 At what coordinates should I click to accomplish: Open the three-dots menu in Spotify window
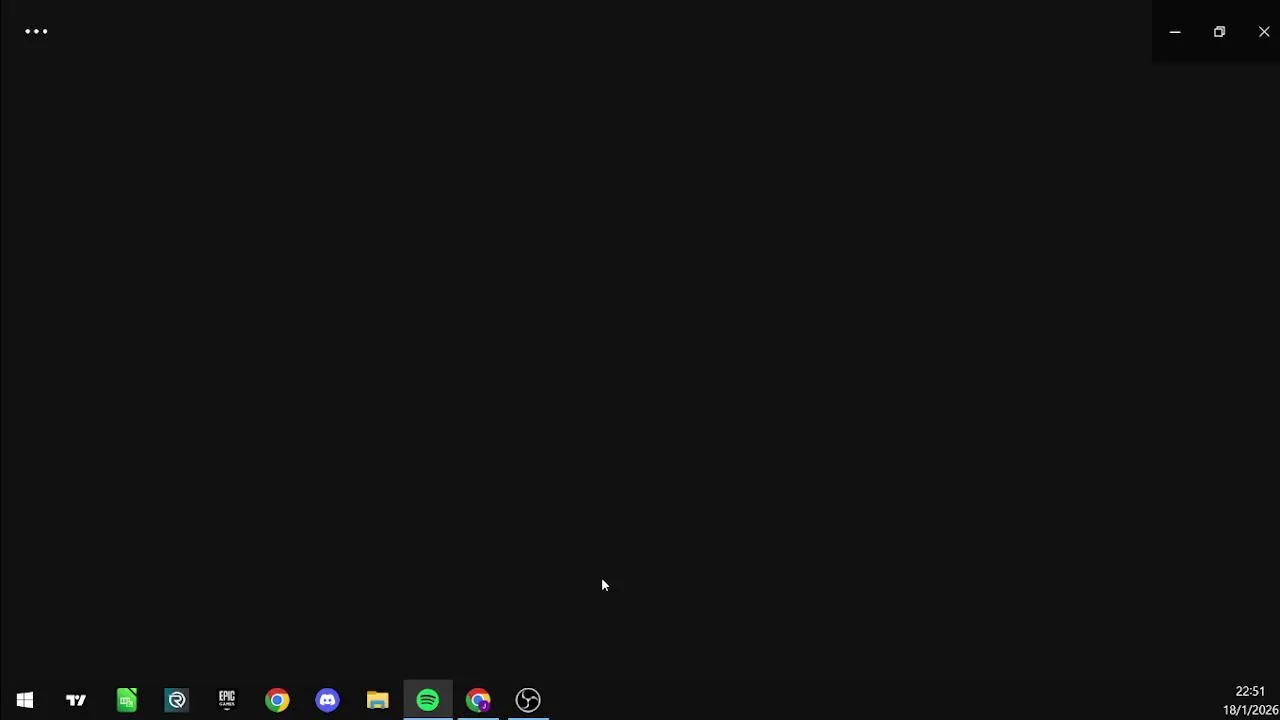[36, 32]
